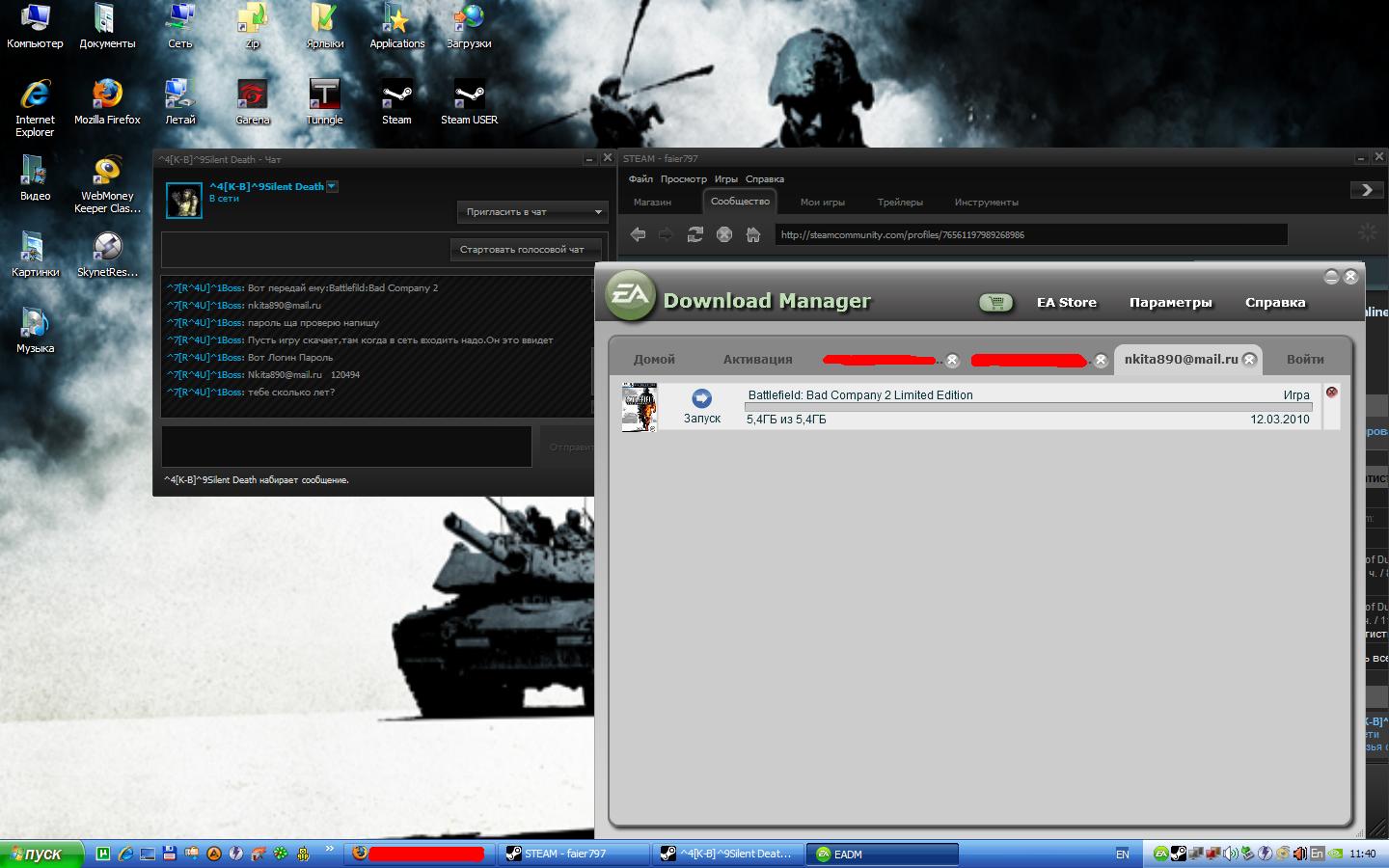Launch the Steam desktop shortcut

(396, 103)
